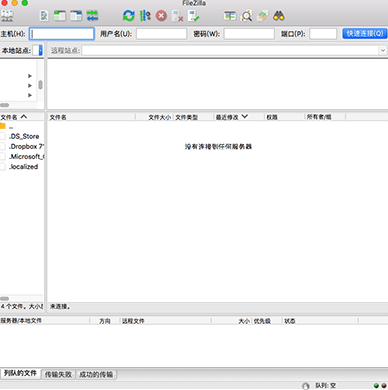Open the 远程站点 remote site dropdown
388x390 pixels.
(x=383, y=50)
